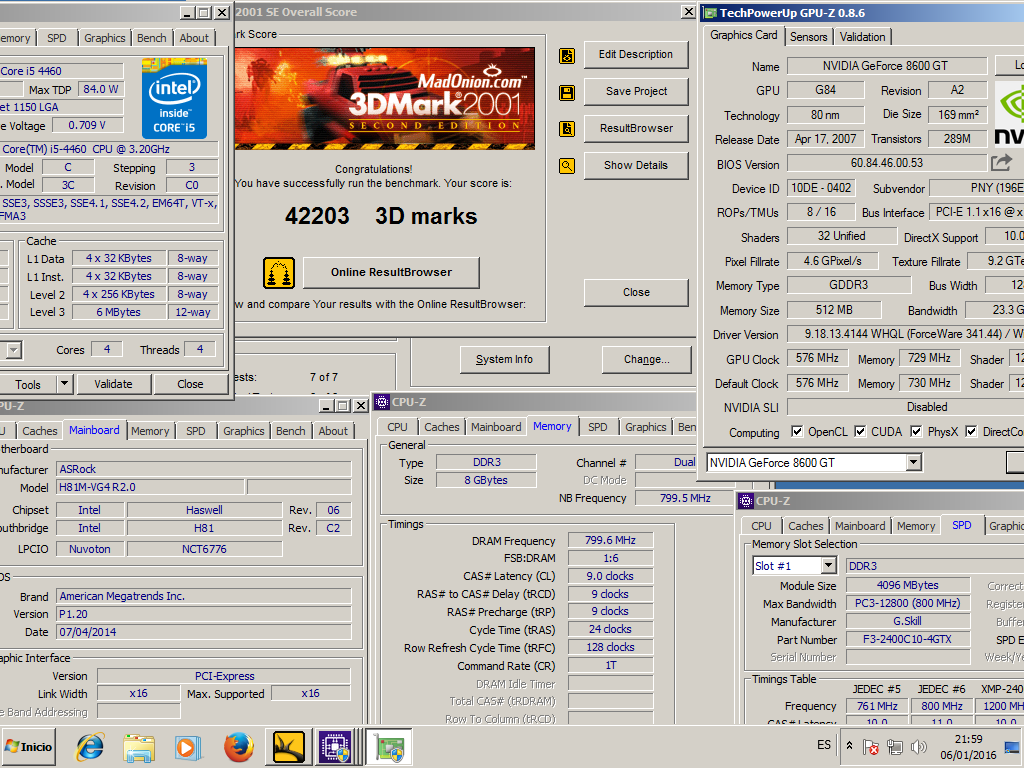Image resolution: width=1024 pixels, height=768 pixels.
Task: Toggle the CUDA checkbox in GPU-Z
Action: click(860, 431)
